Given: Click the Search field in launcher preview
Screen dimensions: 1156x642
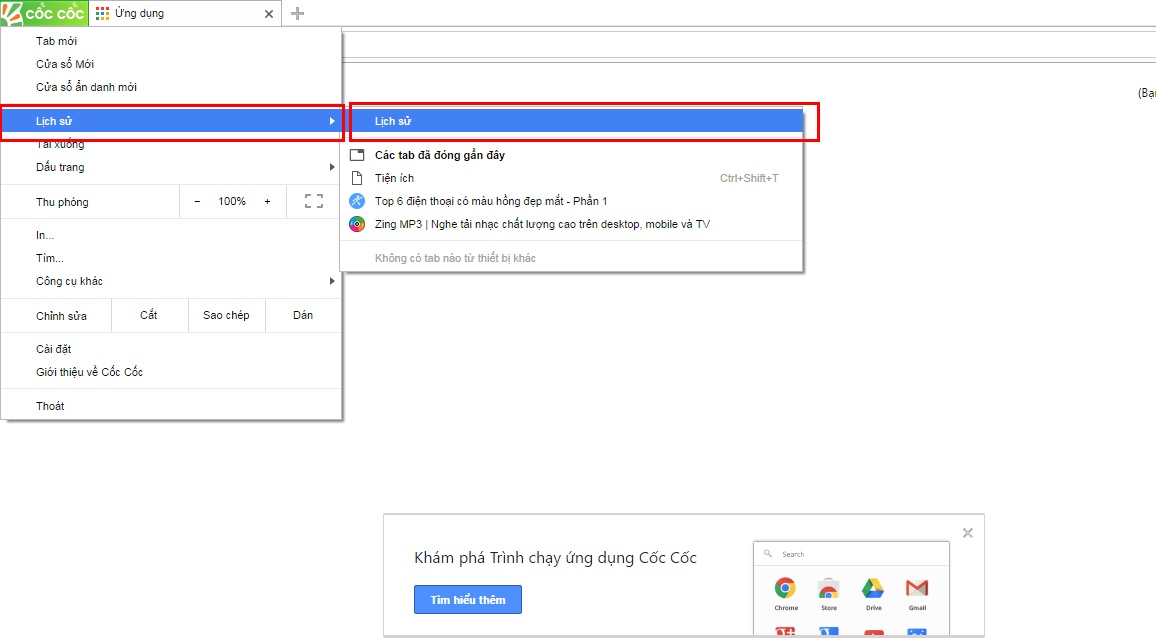Looking at the screenshot, I should pyautogui.click(x=850, y=554).
